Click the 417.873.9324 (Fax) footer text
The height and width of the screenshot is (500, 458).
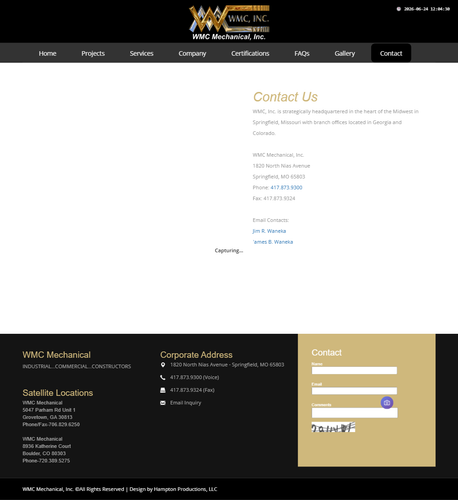[x=192, y=390]
